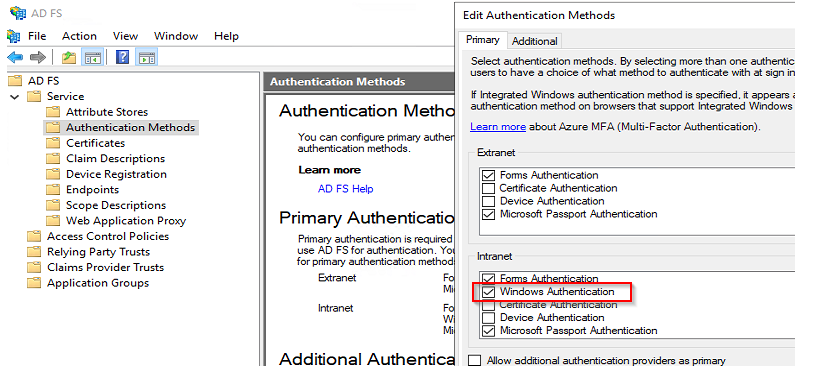Click the Web Application Proxy folder icon
Viewport: 832px width, 383px height.
tap(53, 221)
